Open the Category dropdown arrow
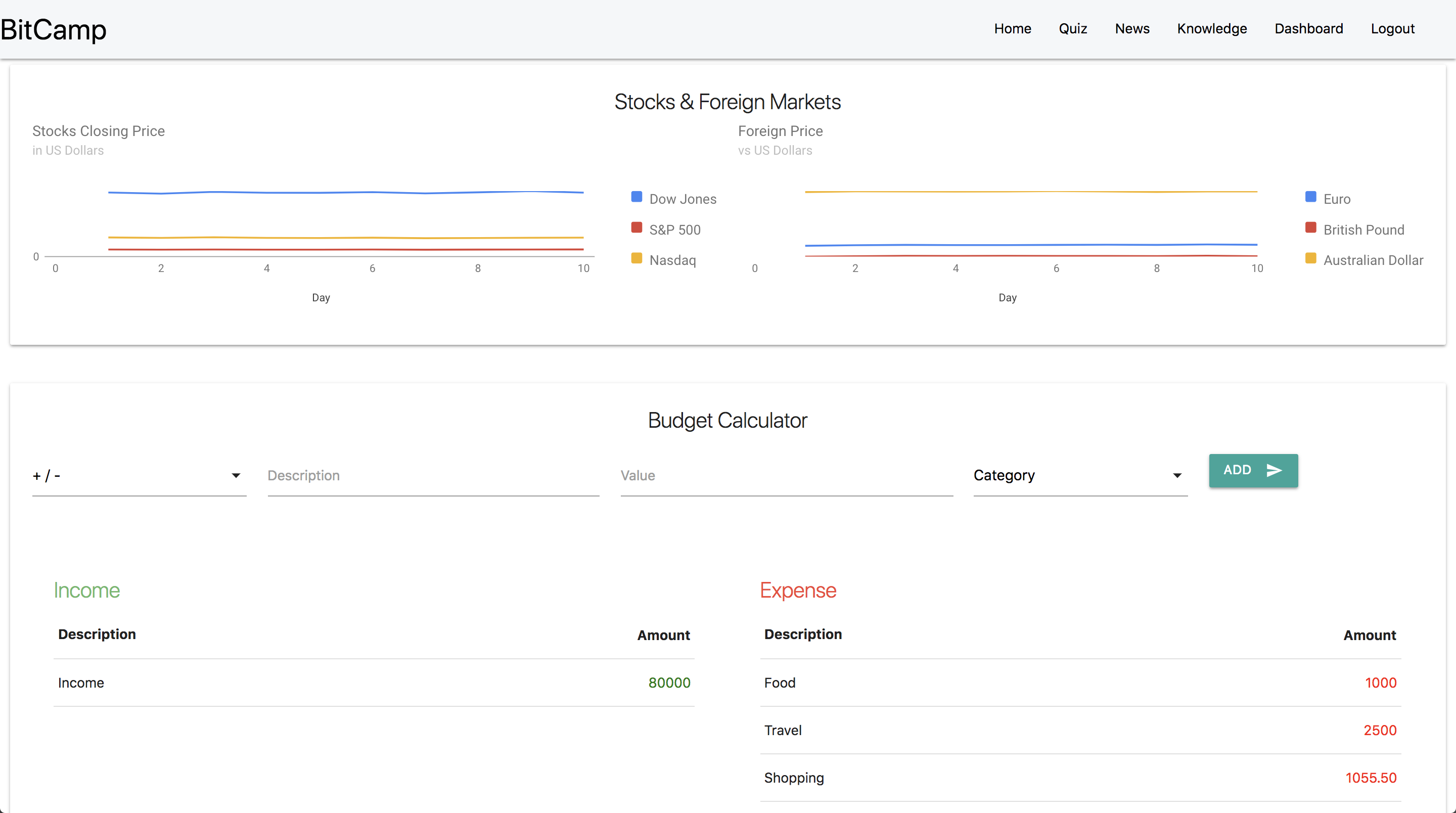 (x=1177, y=475)
